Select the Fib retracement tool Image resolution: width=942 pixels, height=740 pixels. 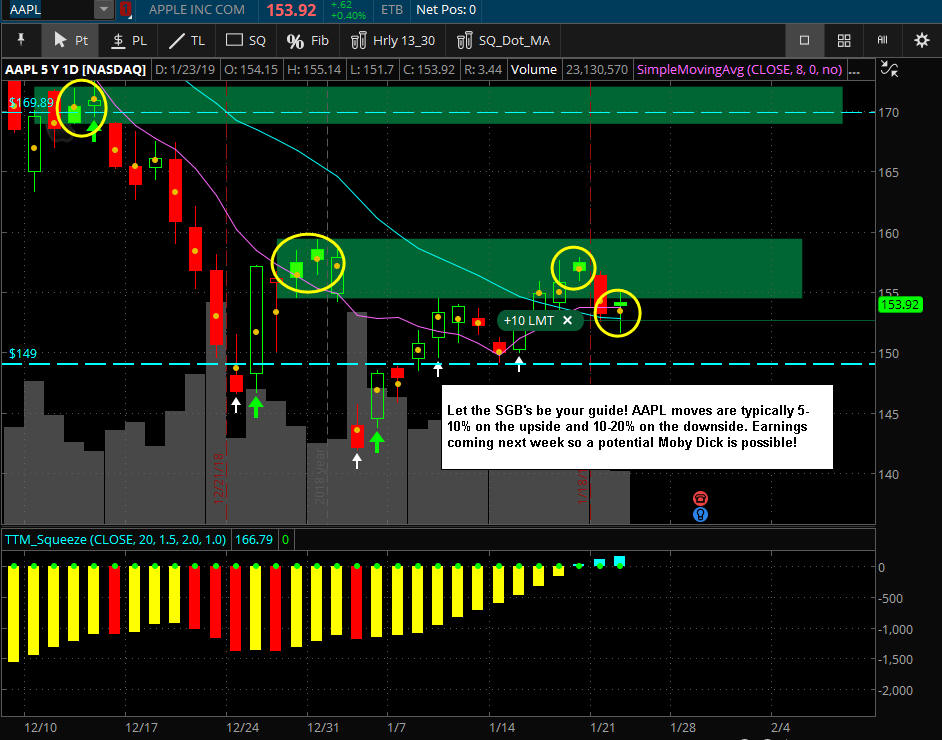point(307,40)
